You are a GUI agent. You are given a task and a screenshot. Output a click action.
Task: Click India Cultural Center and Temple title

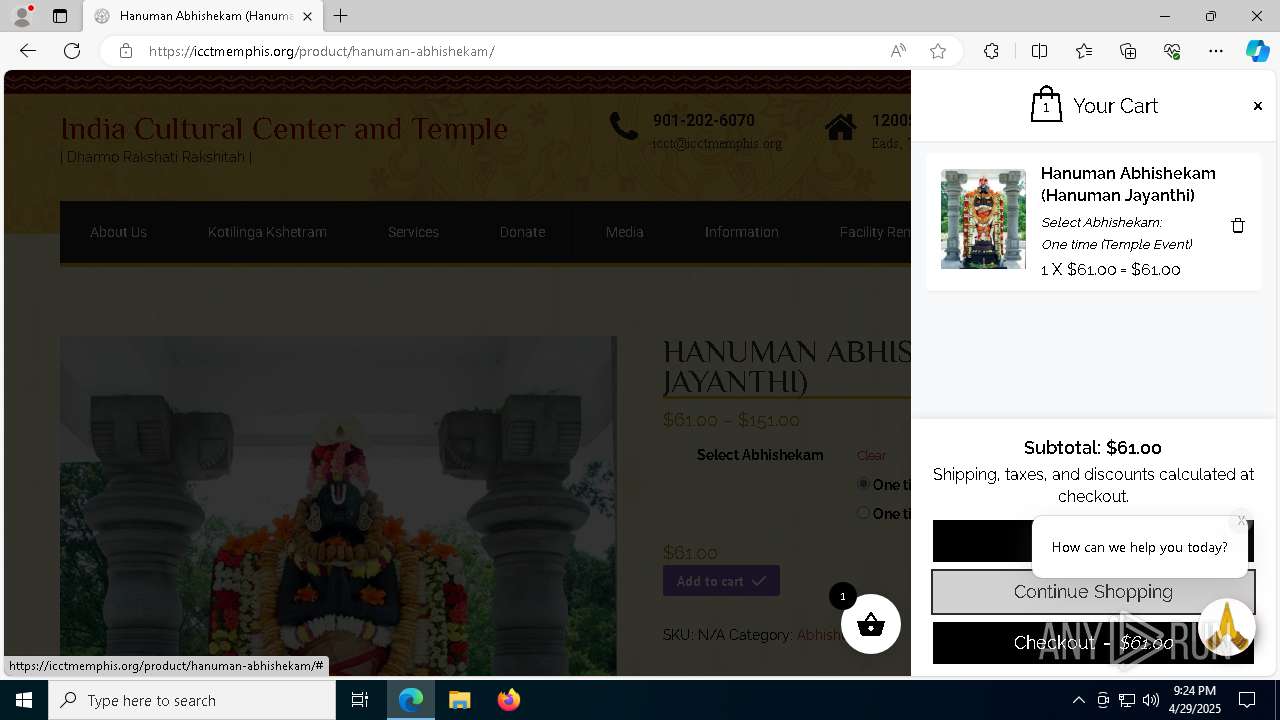click(x=284, y=128)
